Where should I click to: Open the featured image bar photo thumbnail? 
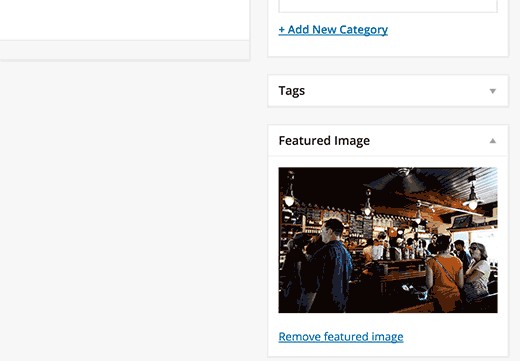tap(388, 240)
